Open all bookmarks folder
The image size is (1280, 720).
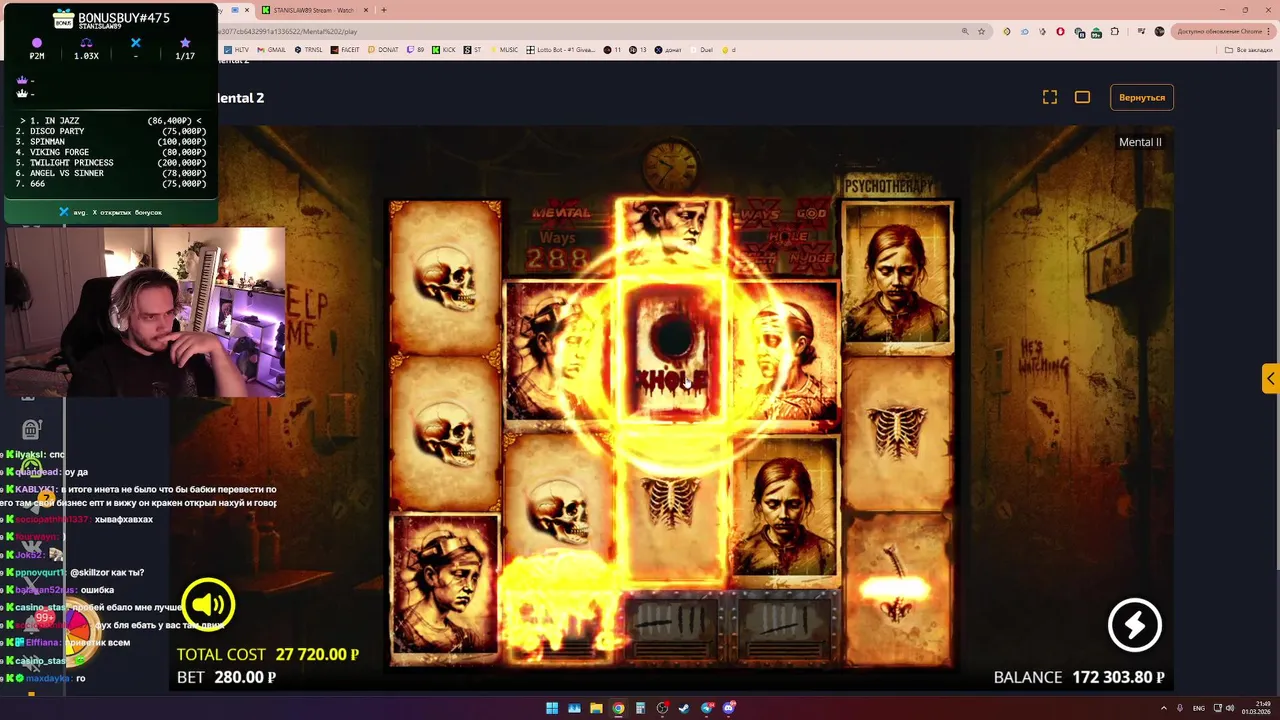1250,49
